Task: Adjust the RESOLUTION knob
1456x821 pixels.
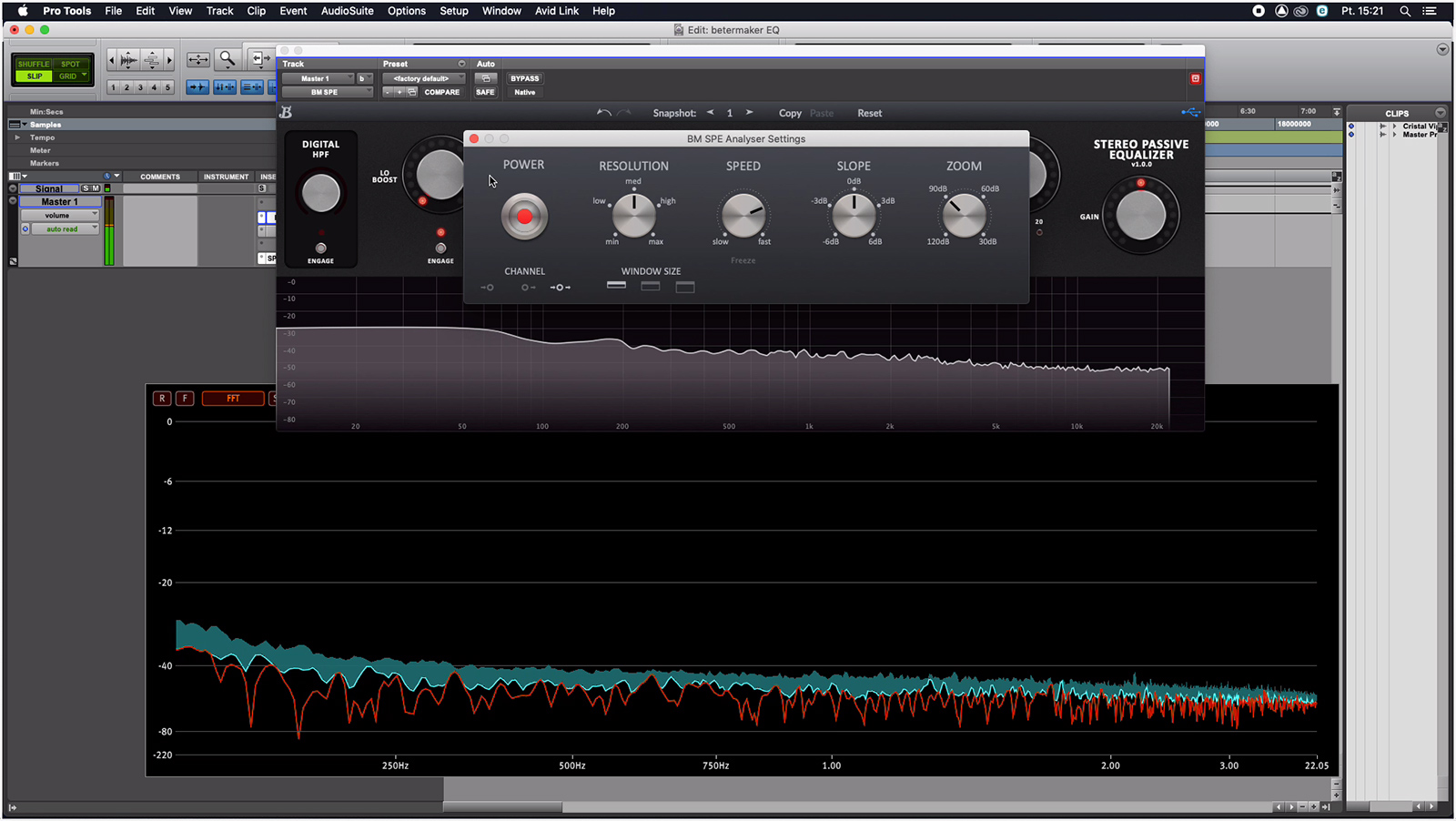Action: (x=634, y=216)
